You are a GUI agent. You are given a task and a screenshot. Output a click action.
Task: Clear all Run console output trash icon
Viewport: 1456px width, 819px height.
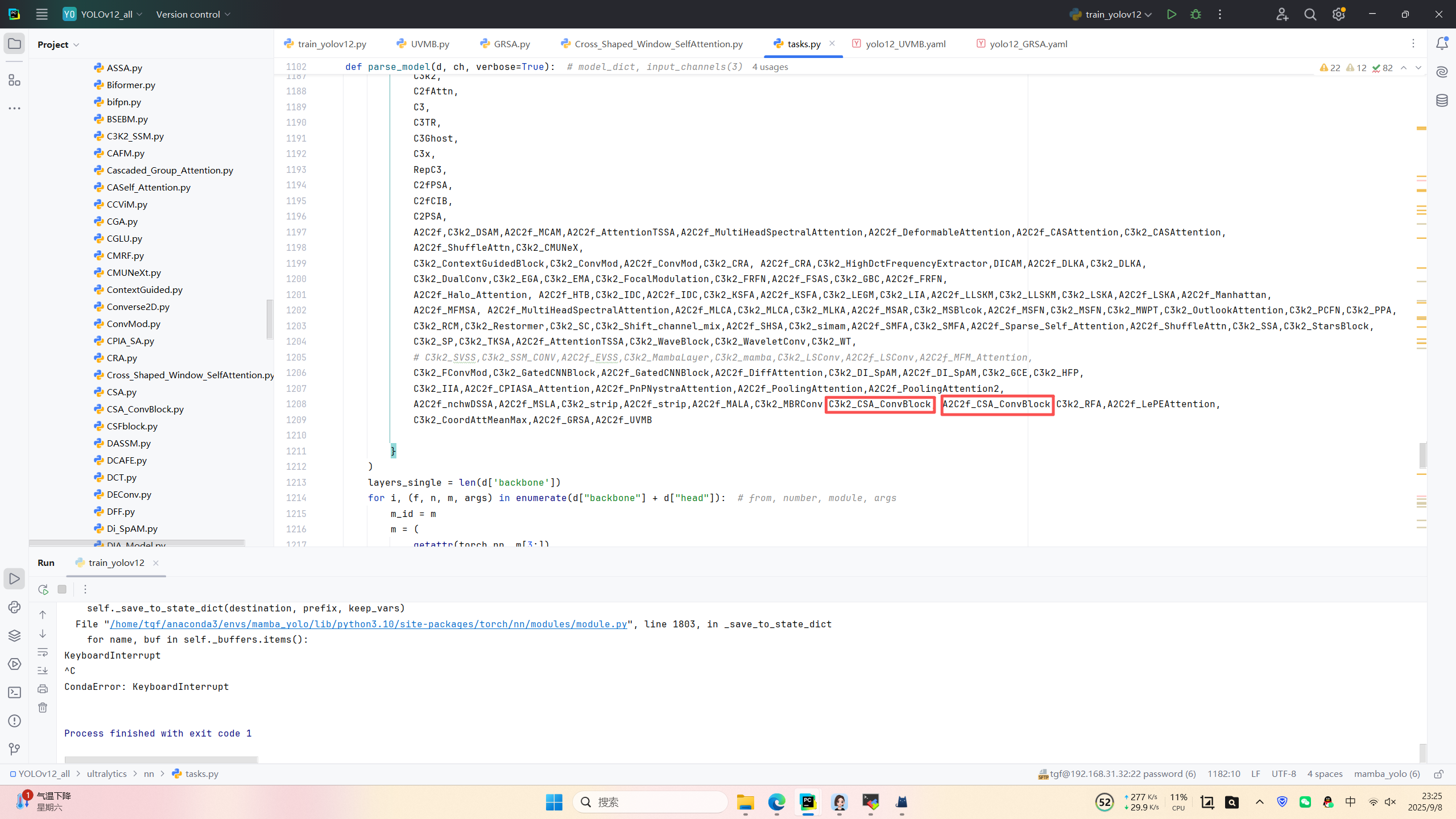point(43,708)
